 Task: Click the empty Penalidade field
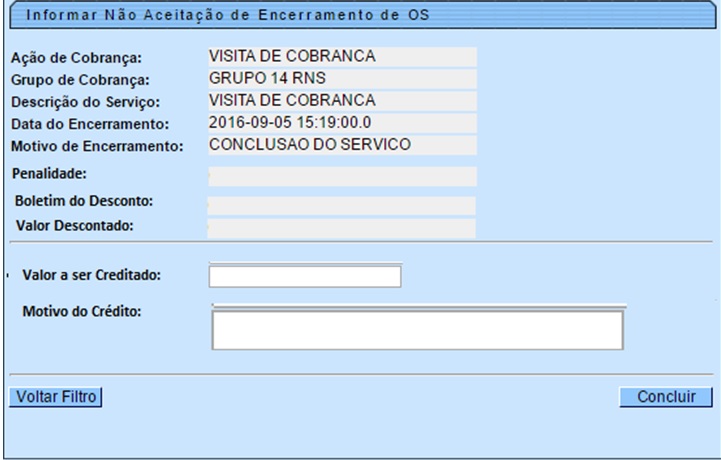pos(341,176)
